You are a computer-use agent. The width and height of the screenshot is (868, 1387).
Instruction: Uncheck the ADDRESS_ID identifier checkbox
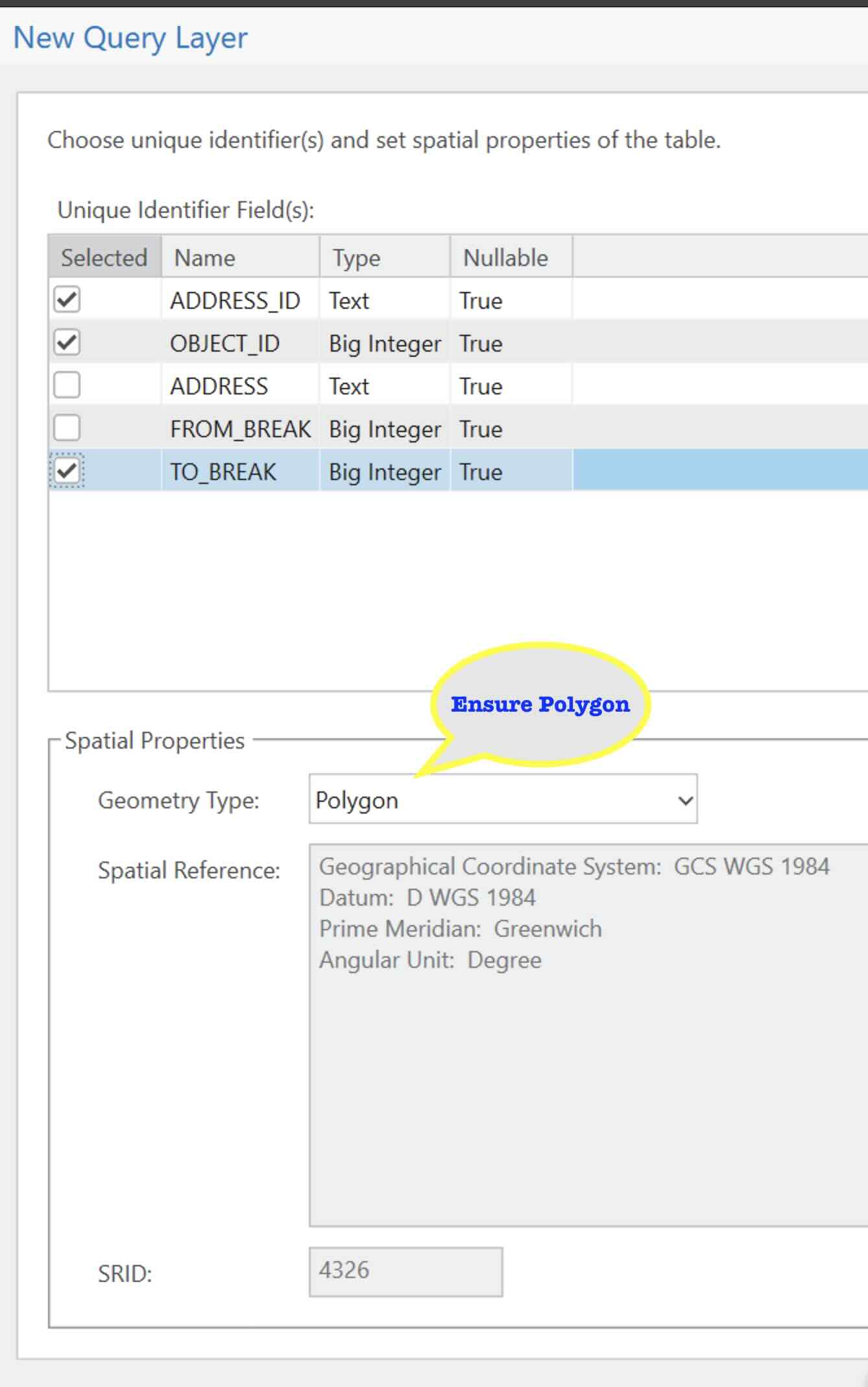[67, 300]
